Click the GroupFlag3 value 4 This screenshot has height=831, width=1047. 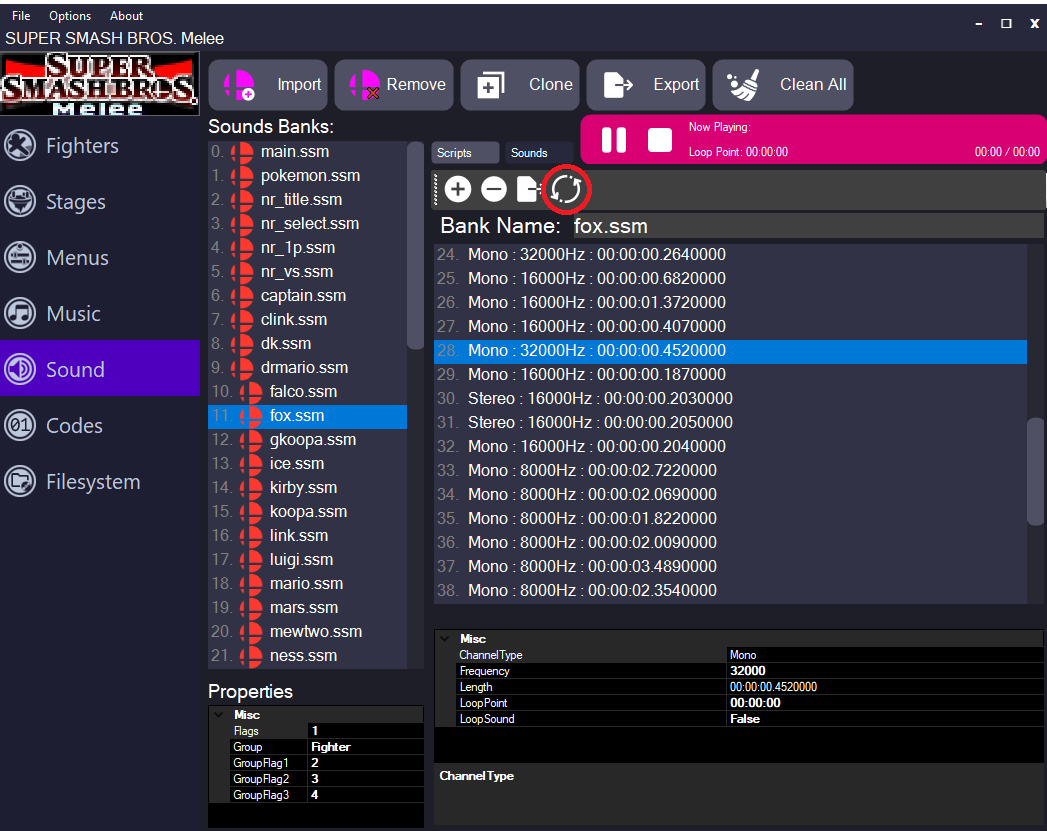pyautogui.click(x=365, y=795)
